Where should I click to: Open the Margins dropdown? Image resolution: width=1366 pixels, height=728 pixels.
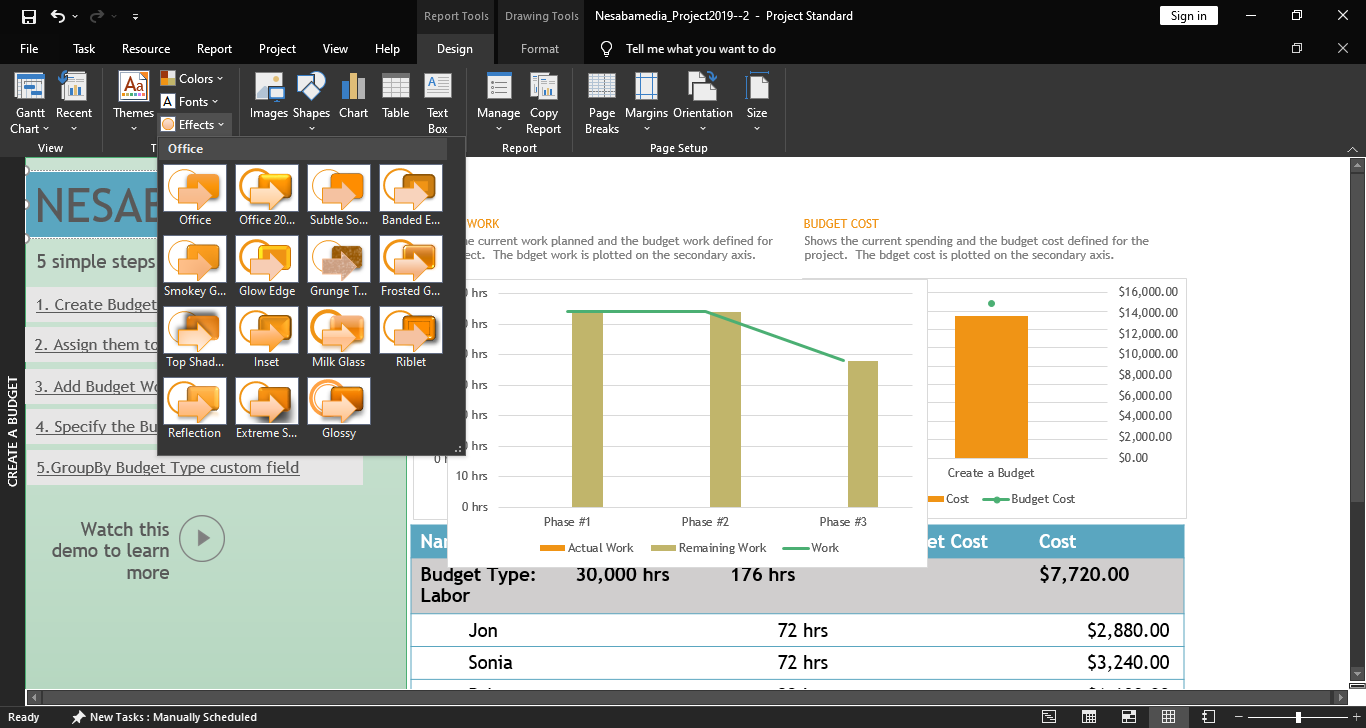(646, 104)
